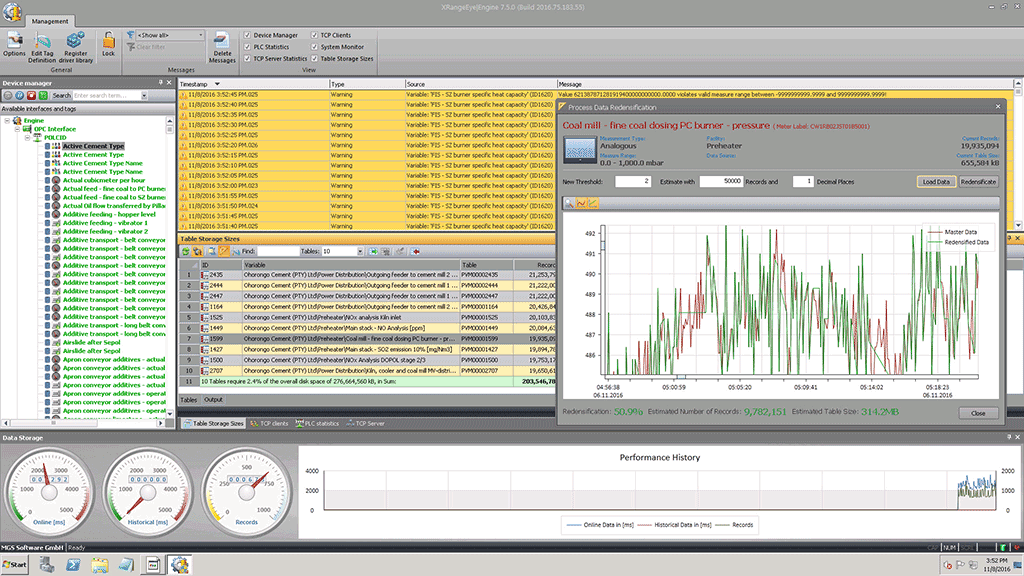The width and height of the screenshot is (1024, 576).
Task: Close the Process Data Redensification dialog with Close button
Action: (x=978, y=413)
